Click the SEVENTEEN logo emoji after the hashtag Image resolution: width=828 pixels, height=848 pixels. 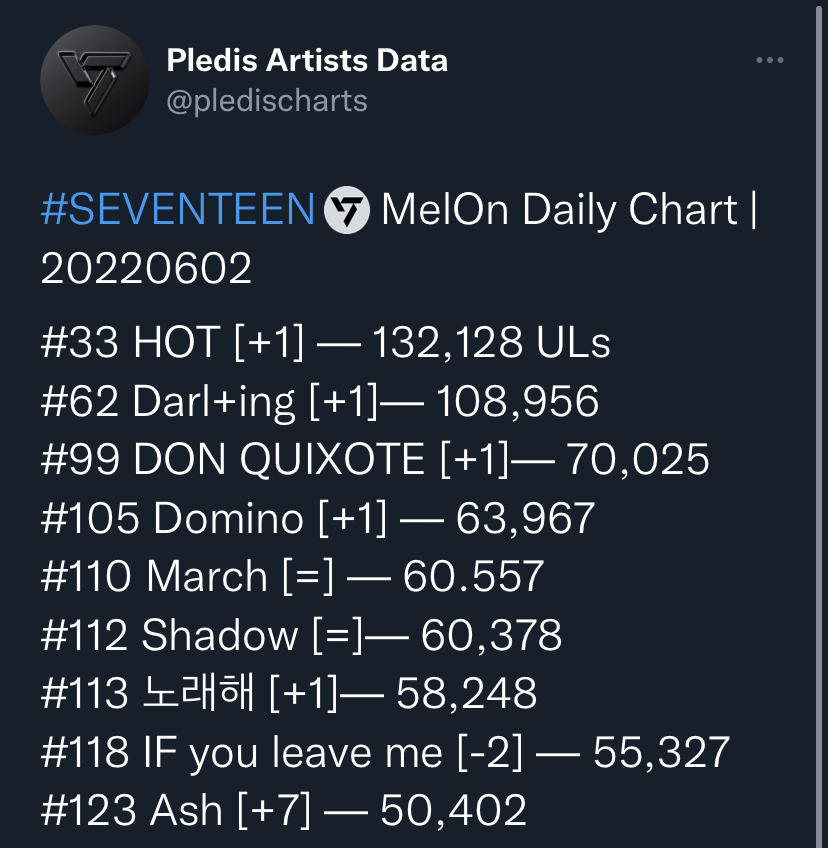347,210
